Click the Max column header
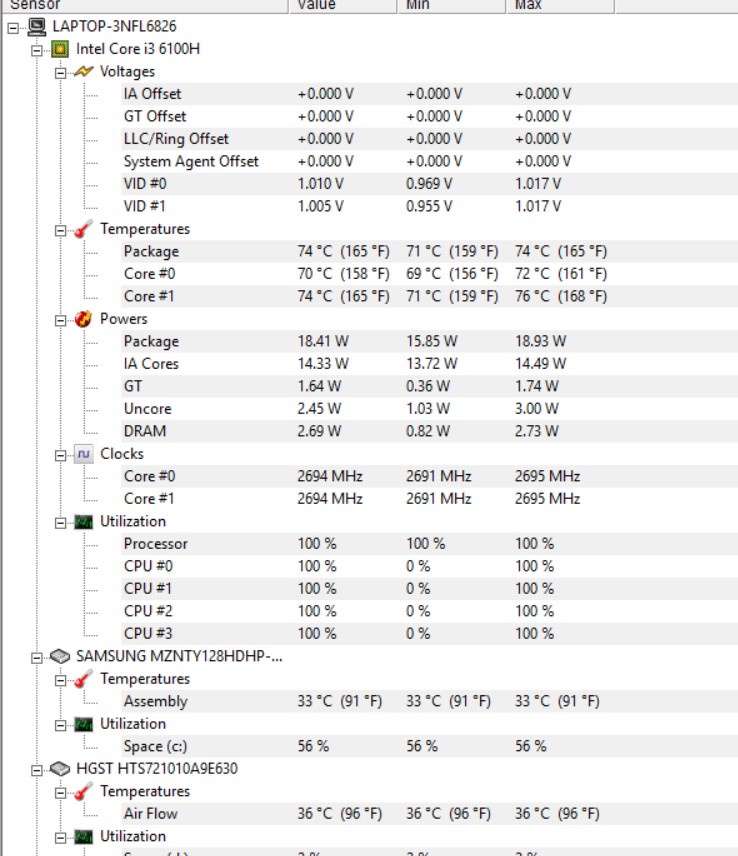This screenshot has width=738, height=856. (x=560, y=5)
